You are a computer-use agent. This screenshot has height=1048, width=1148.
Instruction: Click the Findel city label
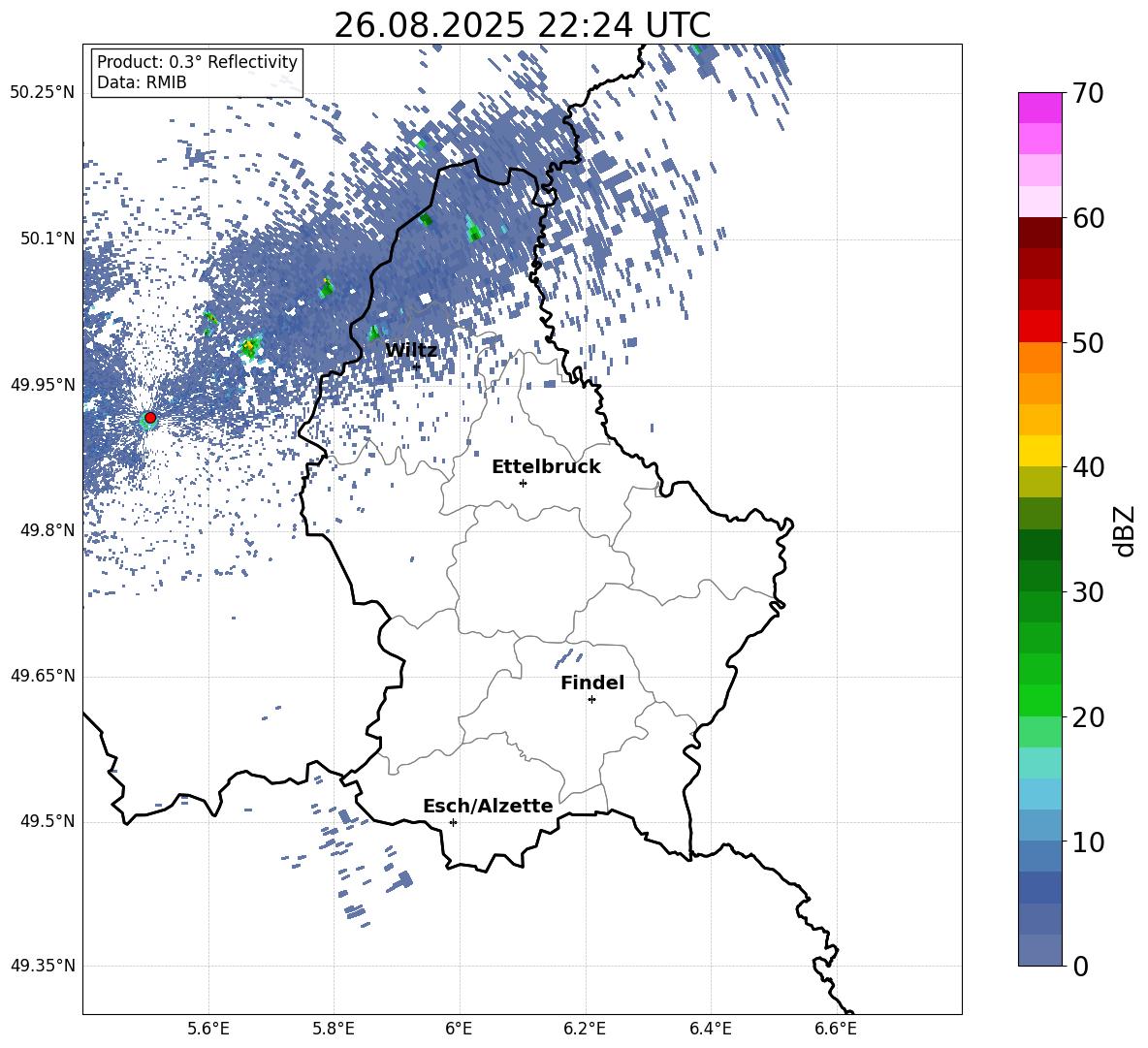pos(592,683)
